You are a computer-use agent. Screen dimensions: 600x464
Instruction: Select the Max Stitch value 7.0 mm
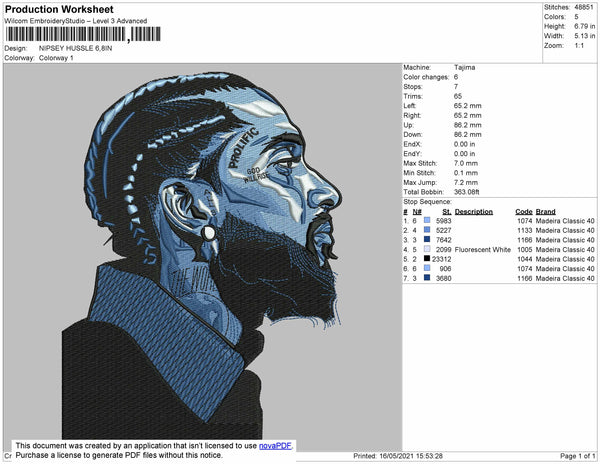[466, 163]
